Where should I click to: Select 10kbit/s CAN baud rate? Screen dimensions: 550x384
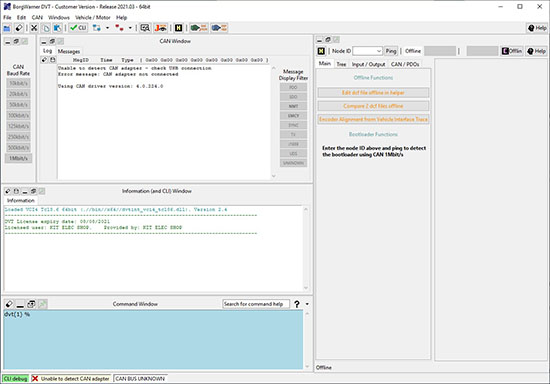18,83
